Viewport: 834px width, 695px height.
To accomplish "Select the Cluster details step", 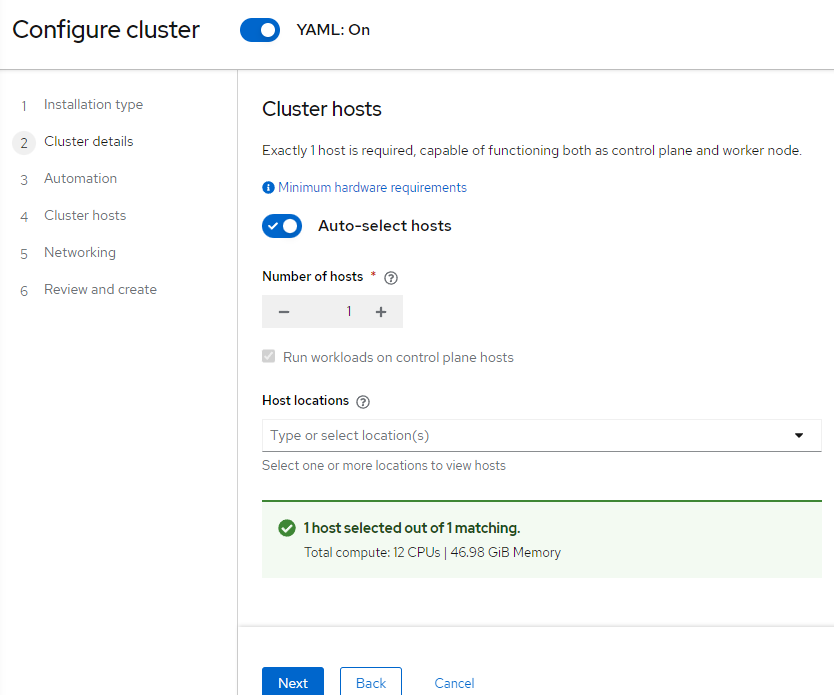I will click(x=88, y=142).
